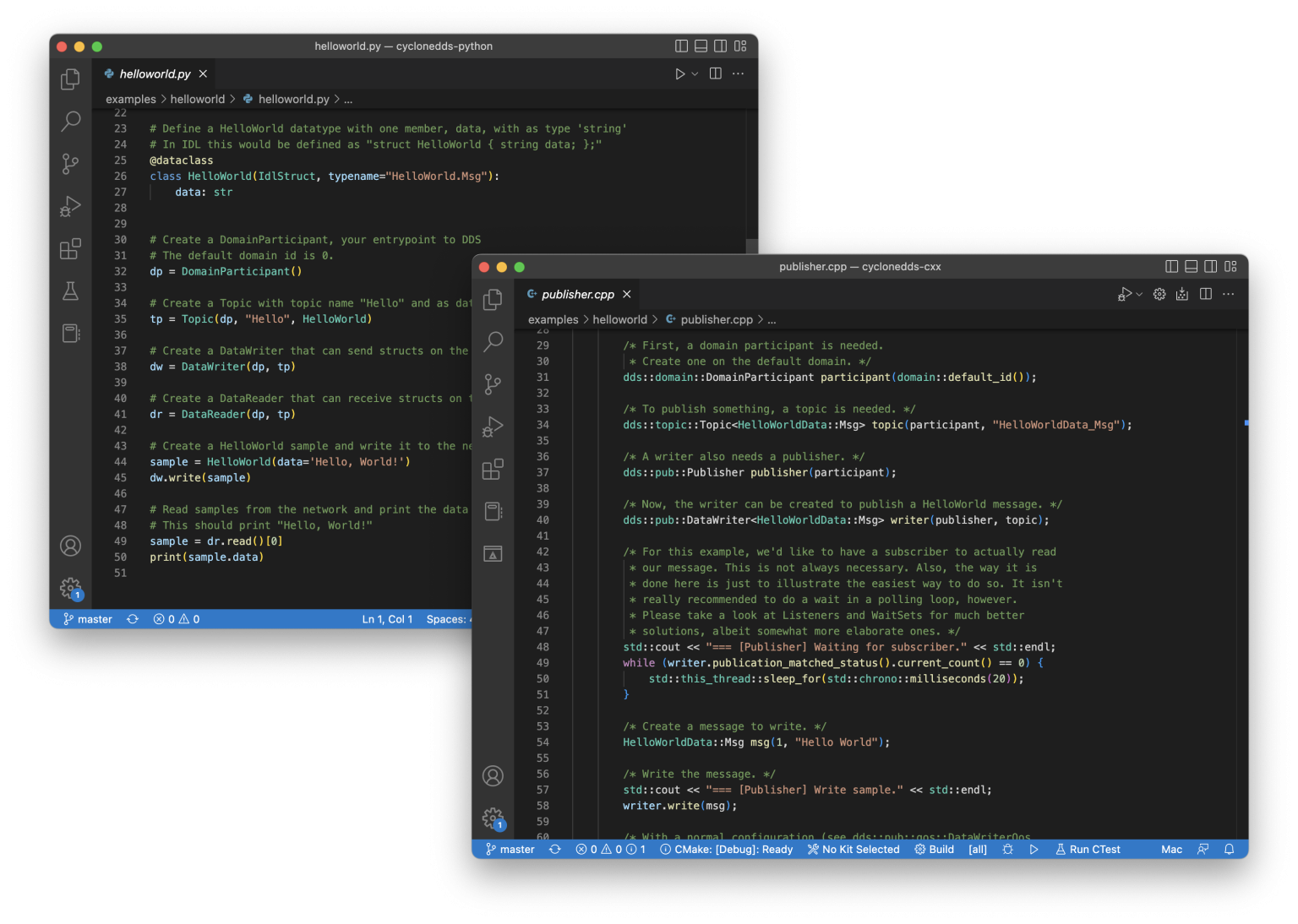
Task: Open CMake view in publisher.cpp activity bar
Action: 493,554
